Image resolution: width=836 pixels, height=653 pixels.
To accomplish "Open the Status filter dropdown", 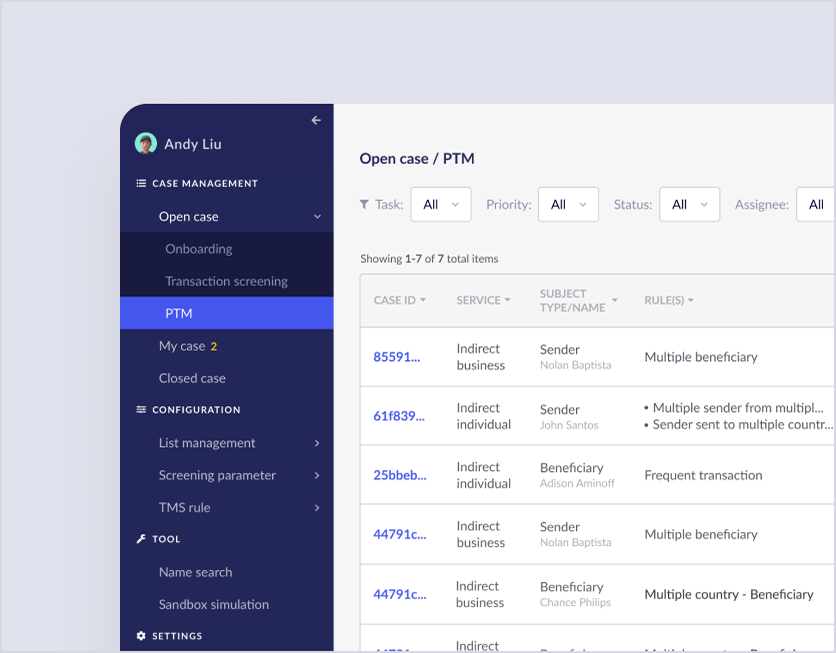I will coord(689,204).
